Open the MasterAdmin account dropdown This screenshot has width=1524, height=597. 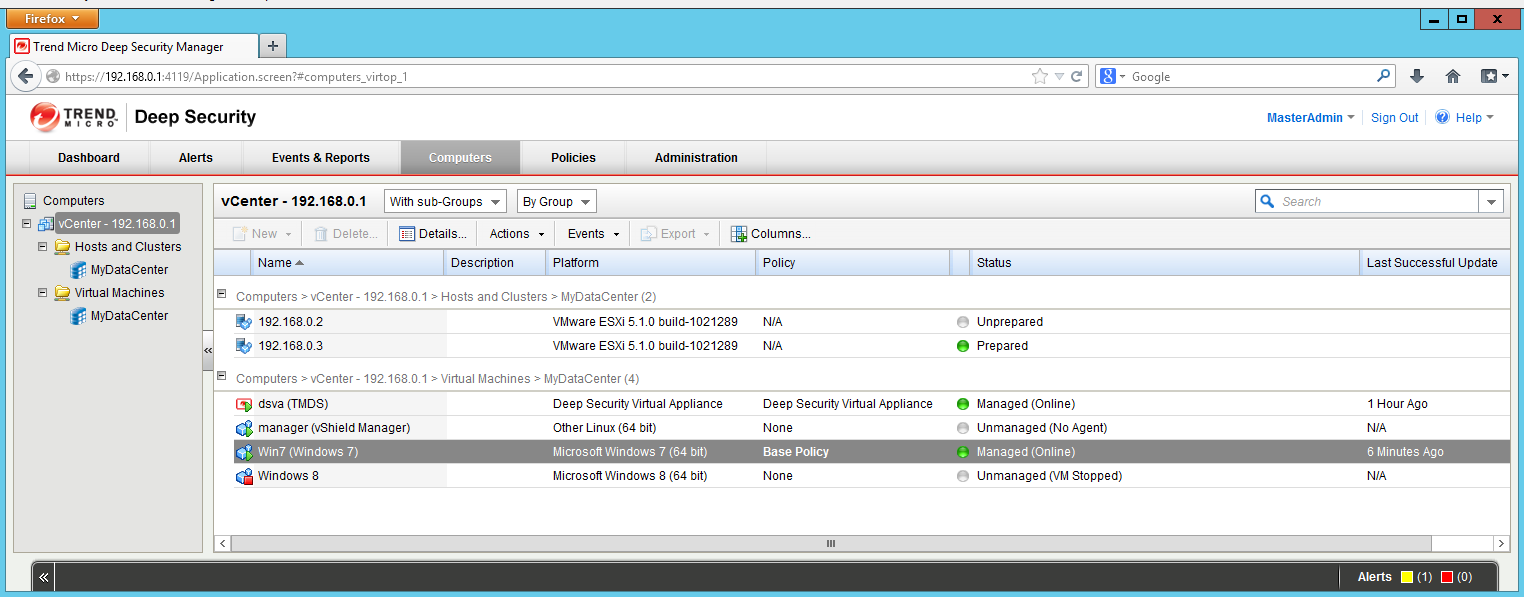click(1311, 118)
